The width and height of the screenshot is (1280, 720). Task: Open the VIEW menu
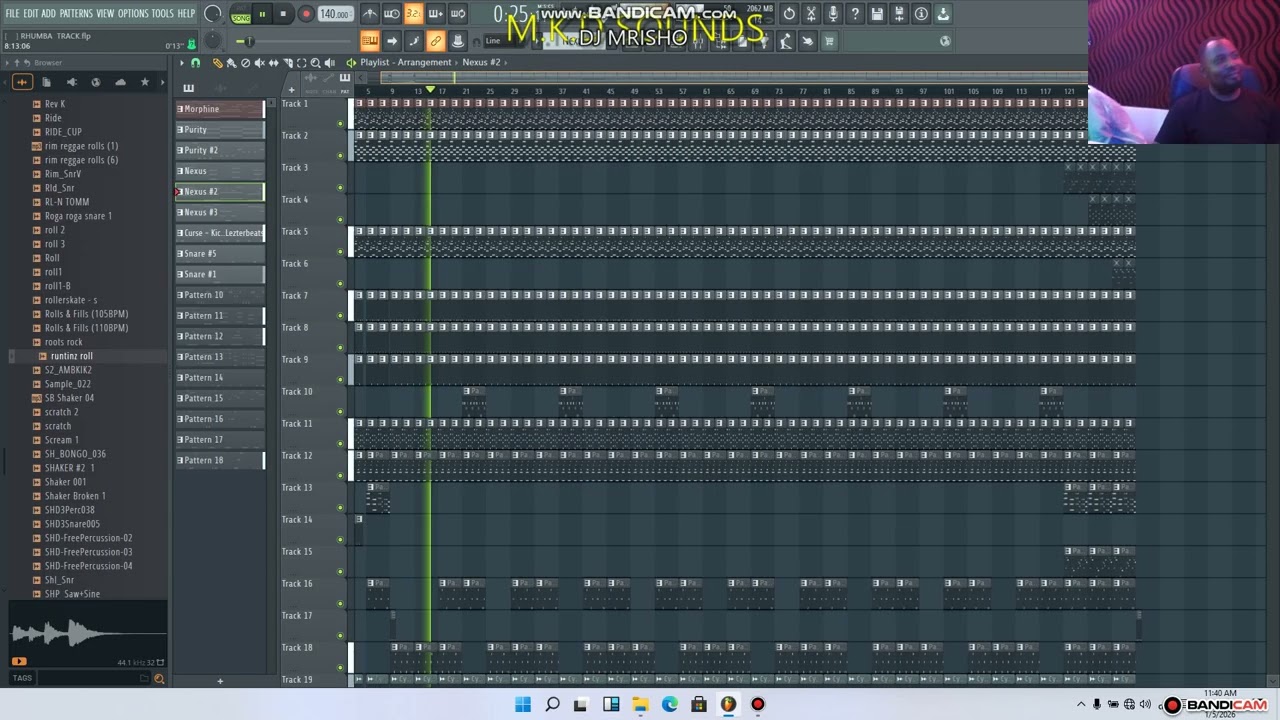point(105,14)
